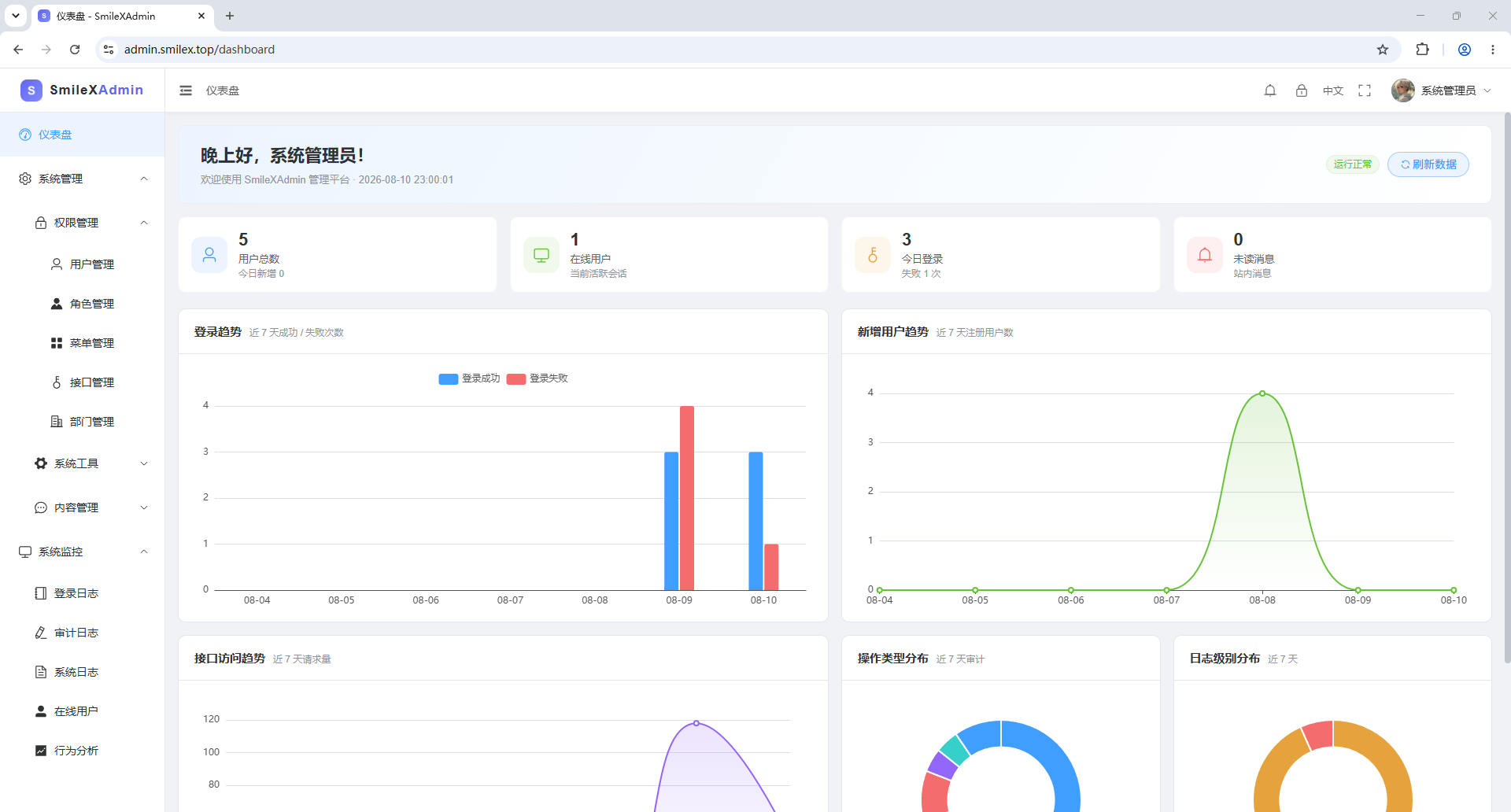Collapse 系统管理 menu chevron
Screen dimensions: 1511x812
[x=144, y=179]
